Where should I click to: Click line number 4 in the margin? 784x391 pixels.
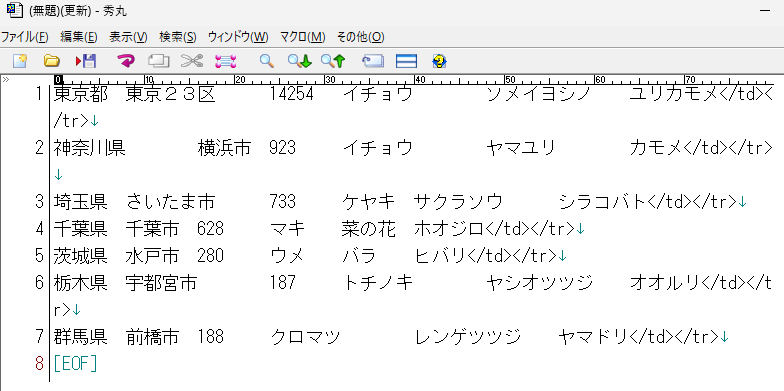click(x=40, y=228)
